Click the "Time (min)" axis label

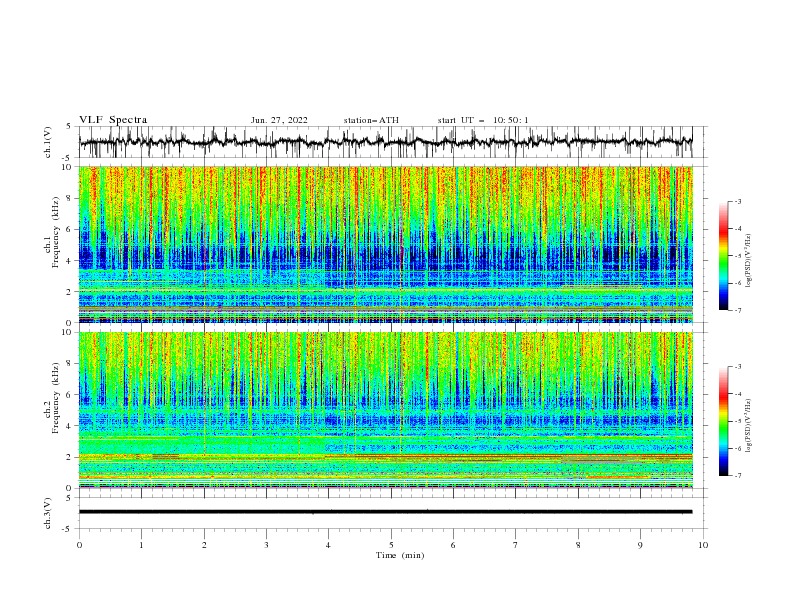[400, 555]
